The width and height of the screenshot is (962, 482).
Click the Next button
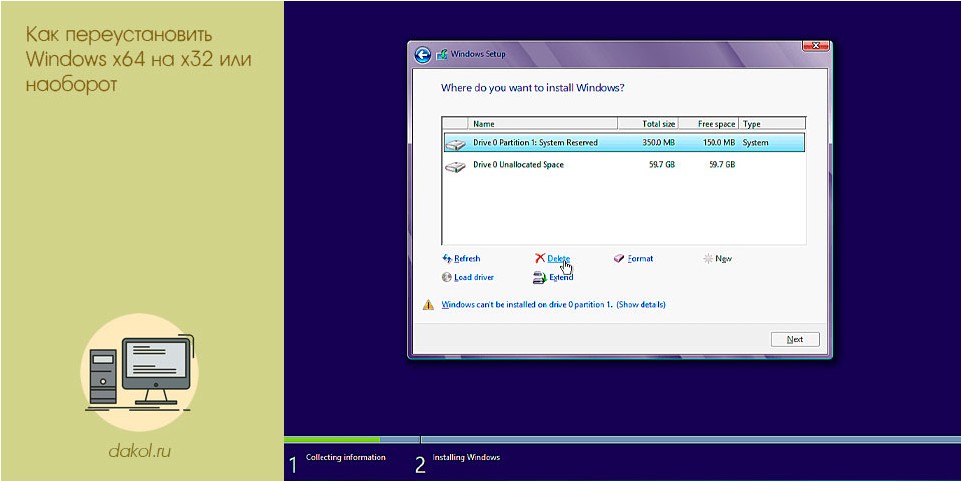[x=795, y=339]
